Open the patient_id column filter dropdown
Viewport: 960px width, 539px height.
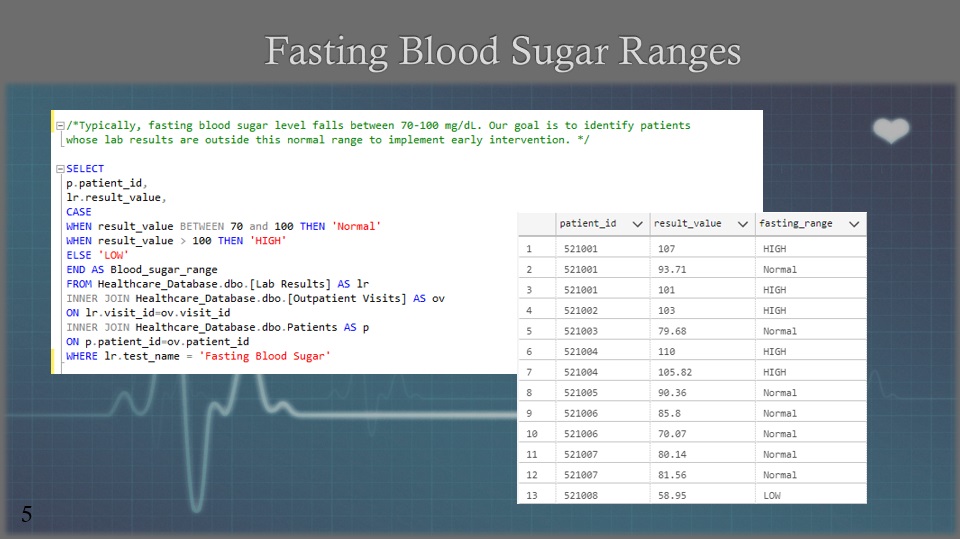[637, 224]
